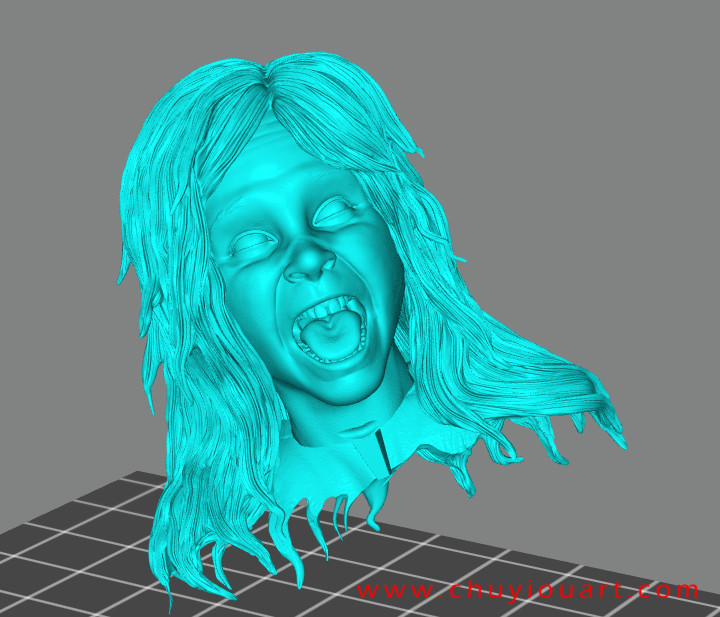The image size is (720, 617).
Task: Click the www.chuyiouart.com watermark link
Action: point(528,590)
